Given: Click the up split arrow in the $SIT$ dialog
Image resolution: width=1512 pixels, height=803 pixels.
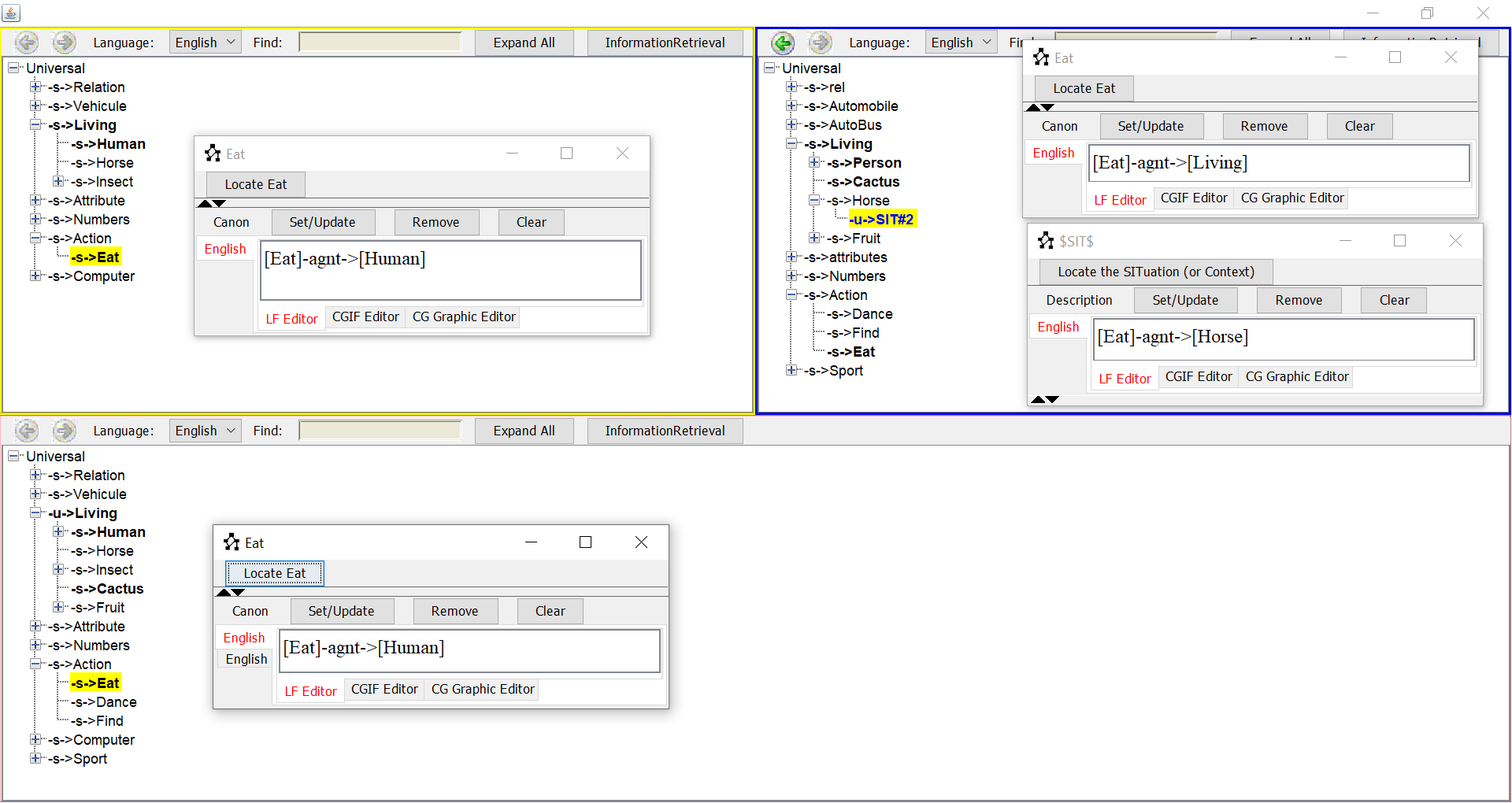Looking at the screenshot, I should [1038, 400].
